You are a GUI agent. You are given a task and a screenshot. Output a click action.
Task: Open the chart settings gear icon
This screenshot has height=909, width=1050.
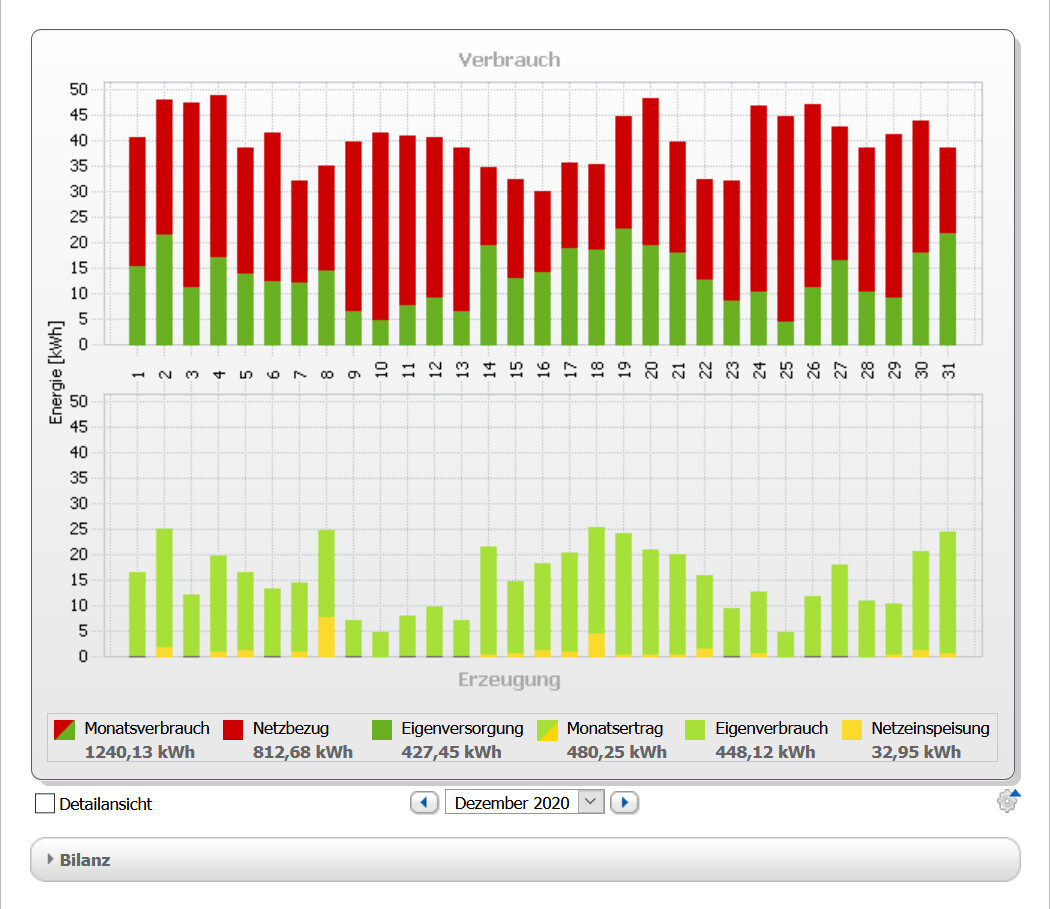pyautogui.click(x=1006, y=801)
